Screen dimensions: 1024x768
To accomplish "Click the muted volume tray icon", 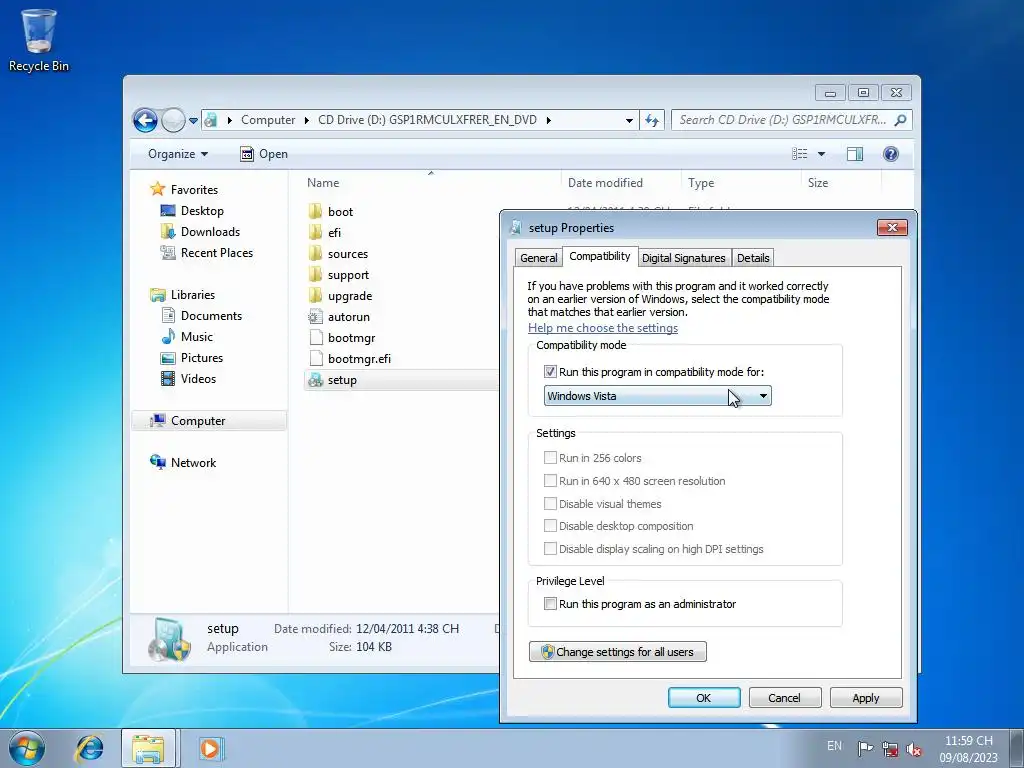I will coord(914,749).
